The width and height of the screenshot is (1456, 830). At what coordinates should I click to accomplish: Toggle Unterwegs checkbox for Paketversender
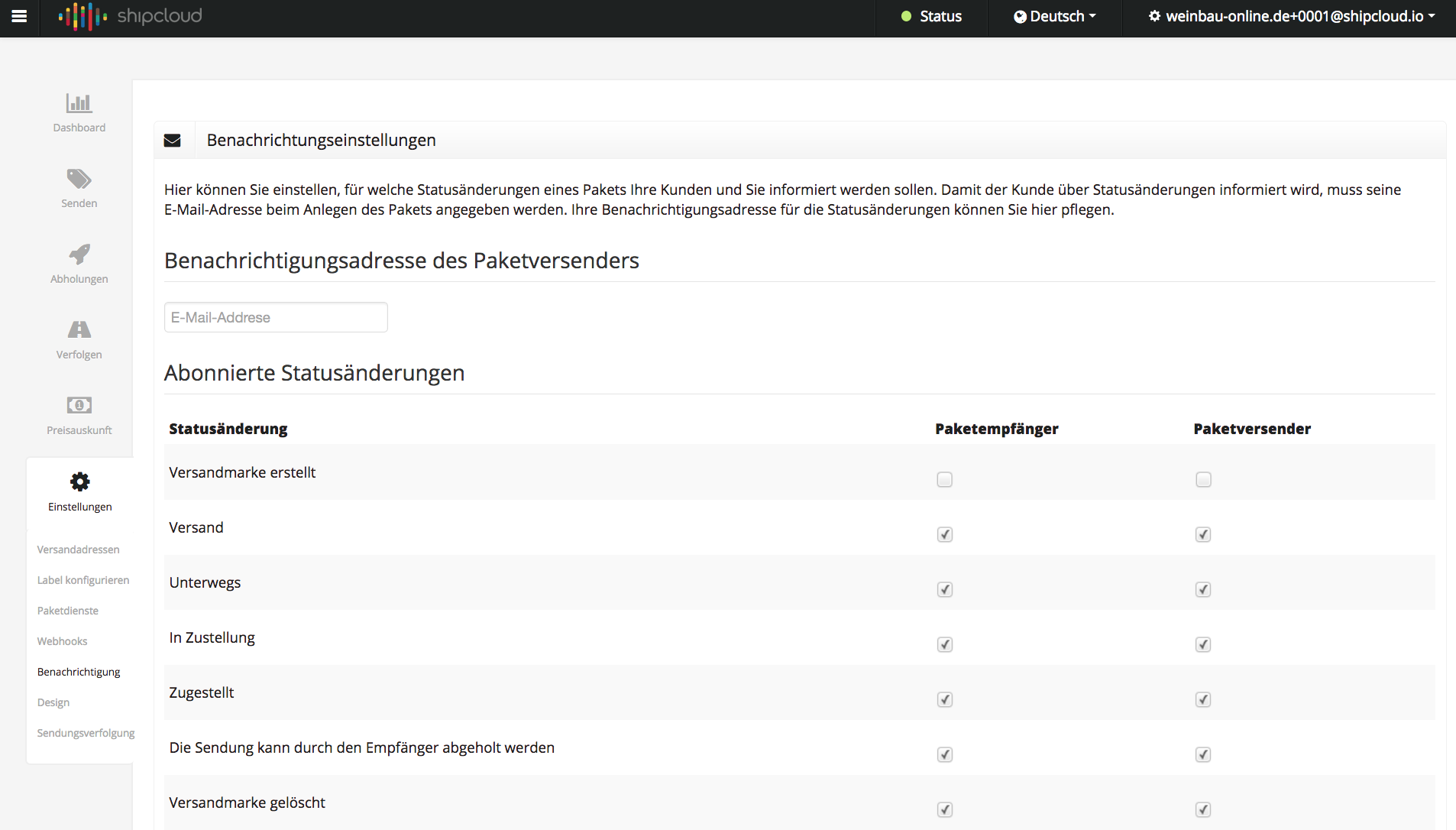click(1203, 589)
